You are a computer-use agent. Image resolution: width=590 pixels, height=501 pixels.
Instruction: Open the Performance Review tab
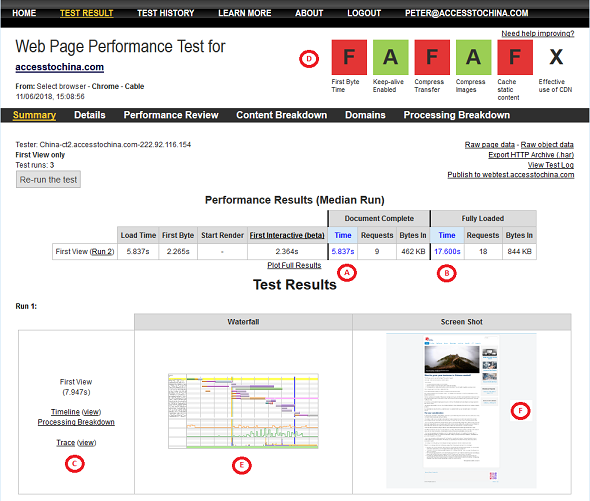coord(171,115)
